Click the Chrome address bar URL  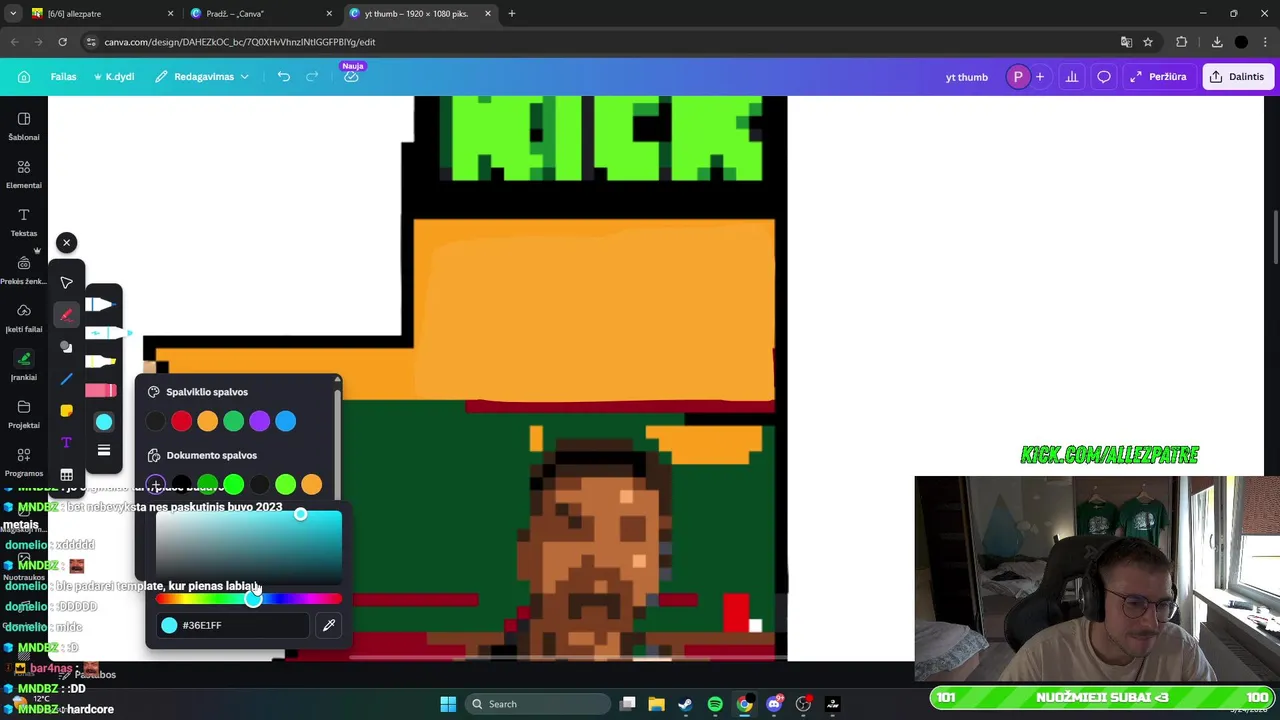(x=240, y=42)
